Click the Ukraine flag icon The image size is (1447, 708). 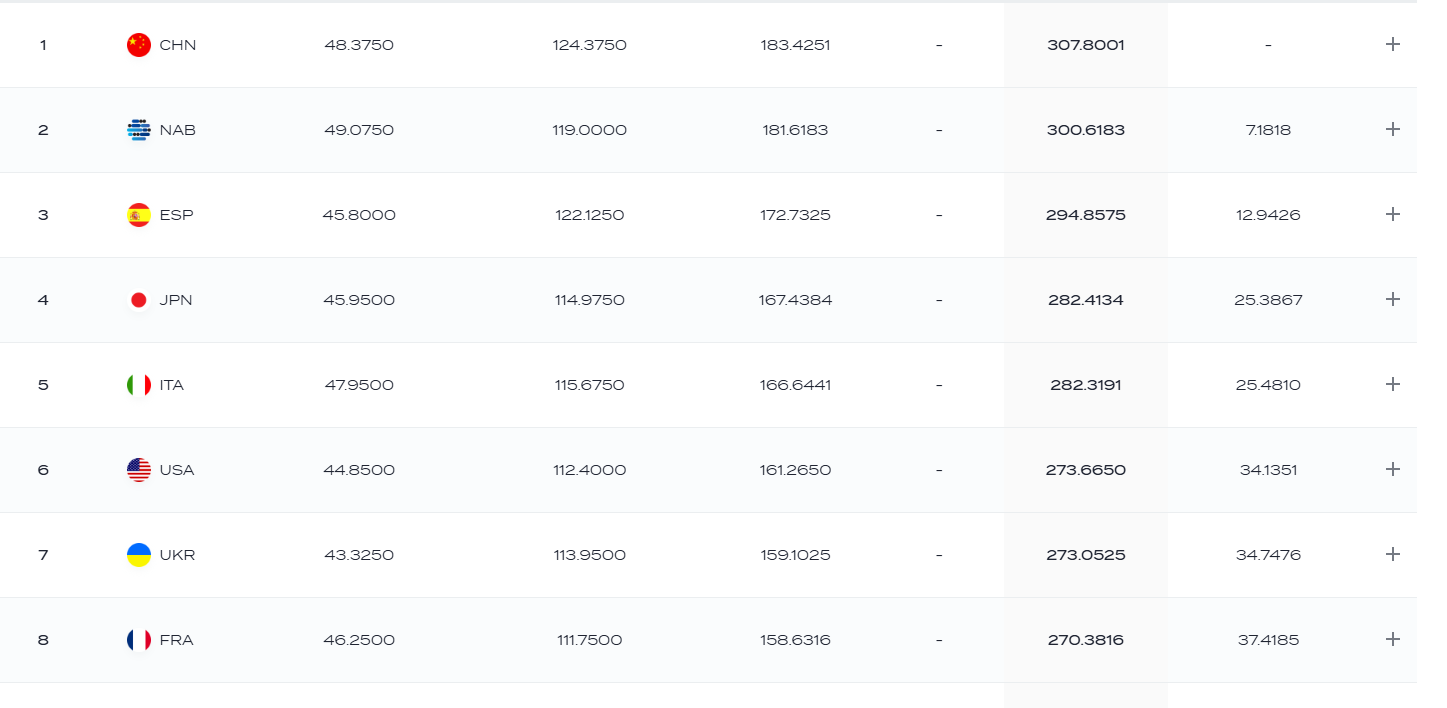point(139,555)
